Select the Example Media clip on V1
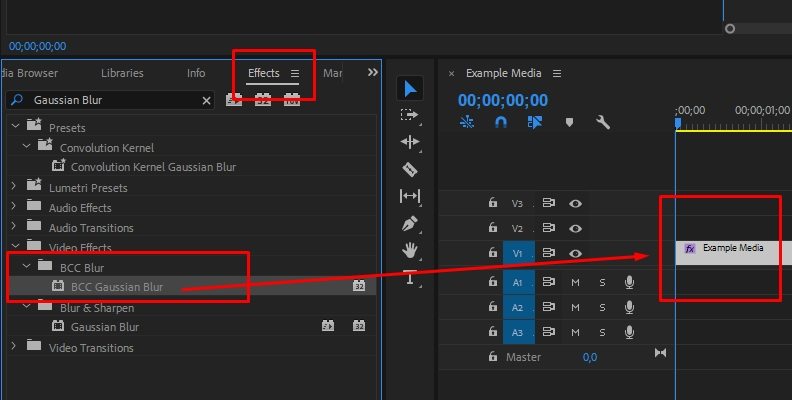 click(x=733, y=252)
